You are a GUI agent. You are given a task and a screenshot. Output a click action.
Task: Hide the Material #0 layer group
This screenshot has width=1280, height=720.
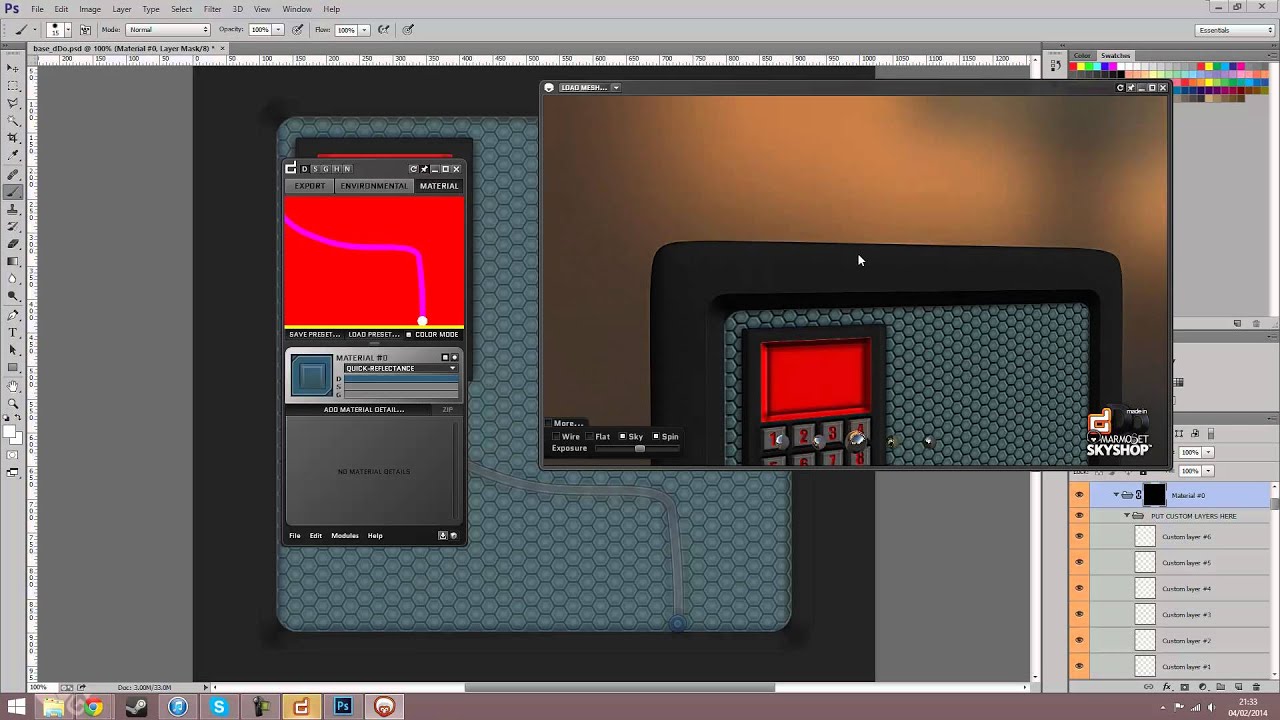1079,495
